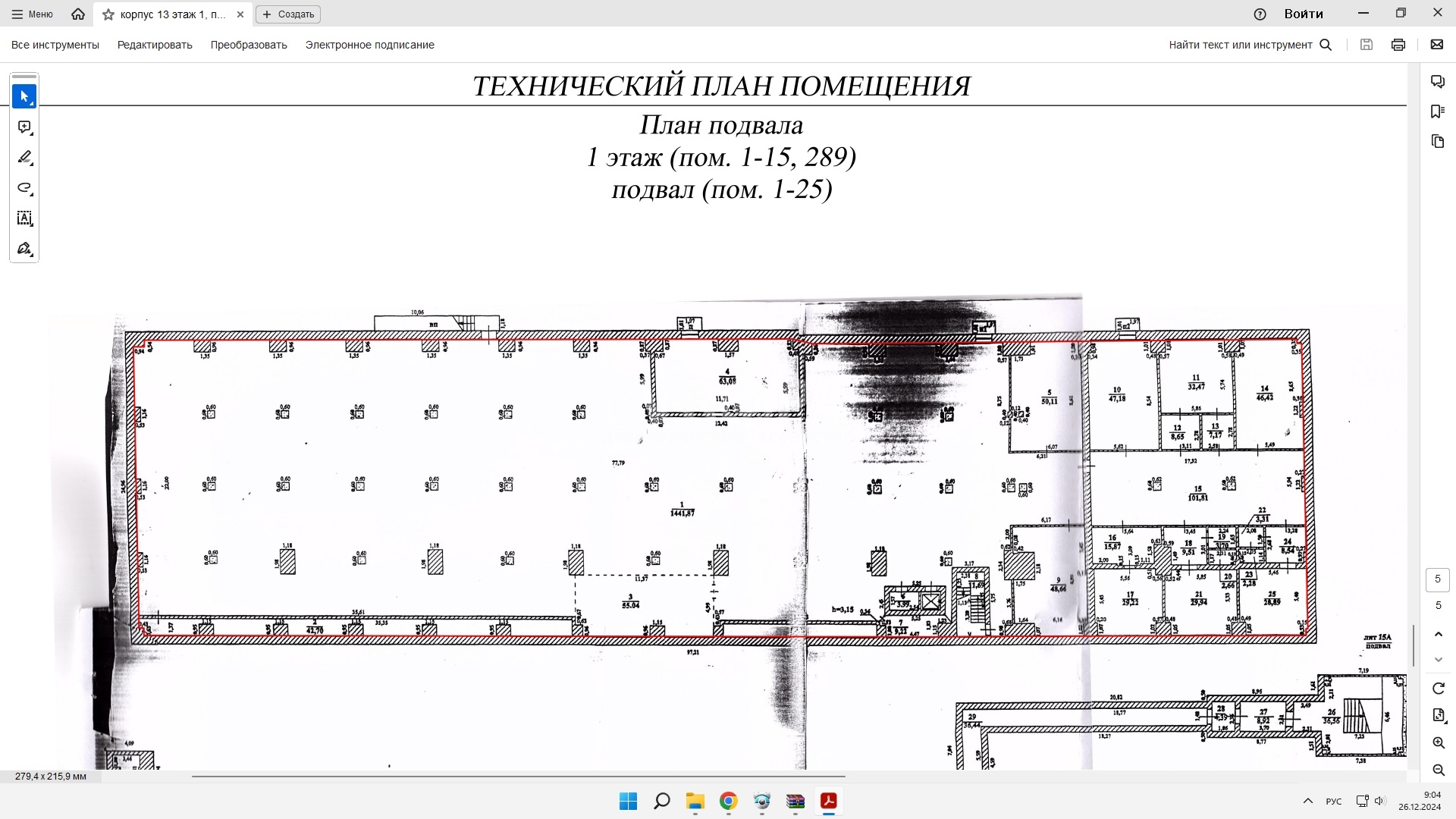The image size is (1456, 819).
Task: Activate the text box tool
Action: click(x=24, y=218)
